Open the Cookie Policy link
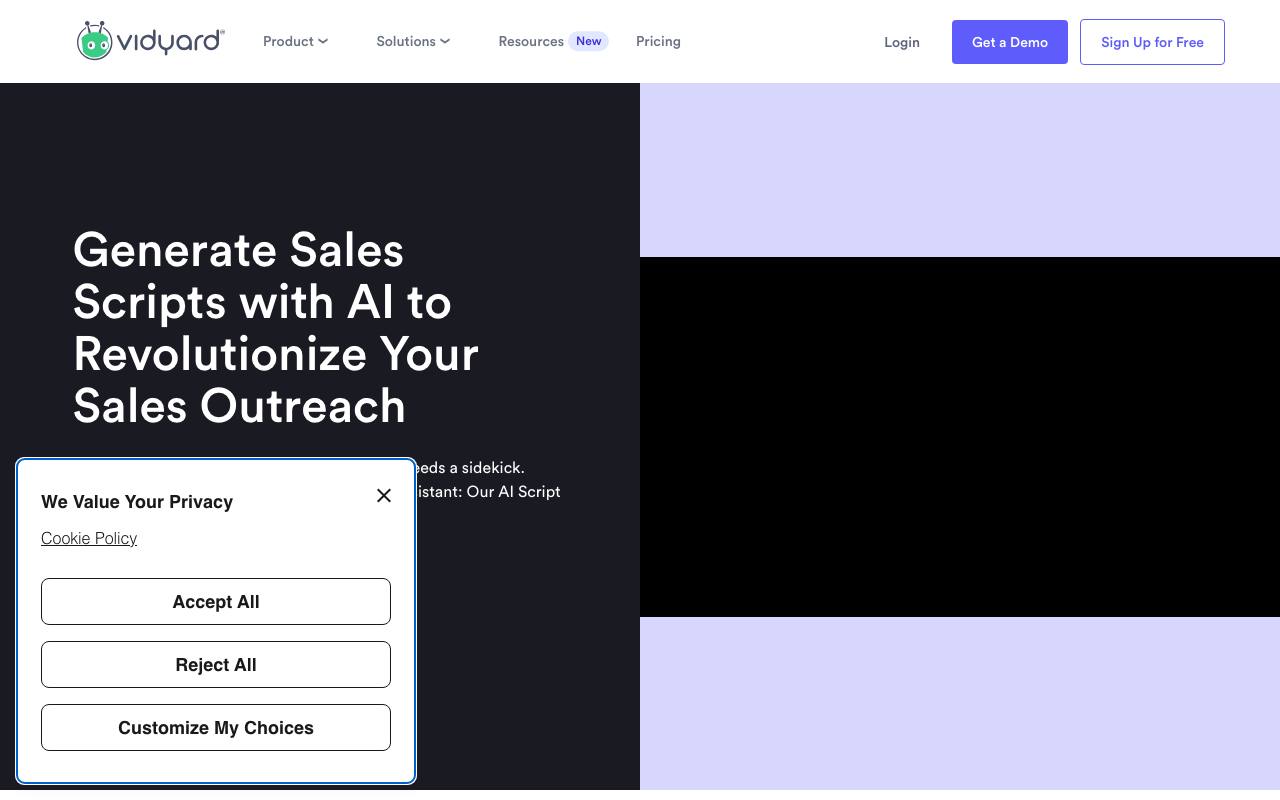 89,538
